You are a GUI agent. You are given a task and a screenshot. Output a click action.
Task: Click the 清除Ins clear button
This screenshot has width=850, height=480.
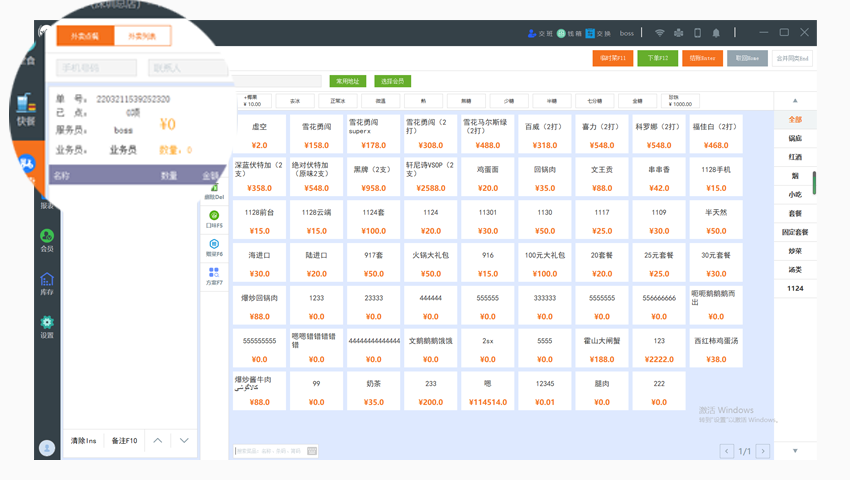pyautogui.click(x=83, y=440)
